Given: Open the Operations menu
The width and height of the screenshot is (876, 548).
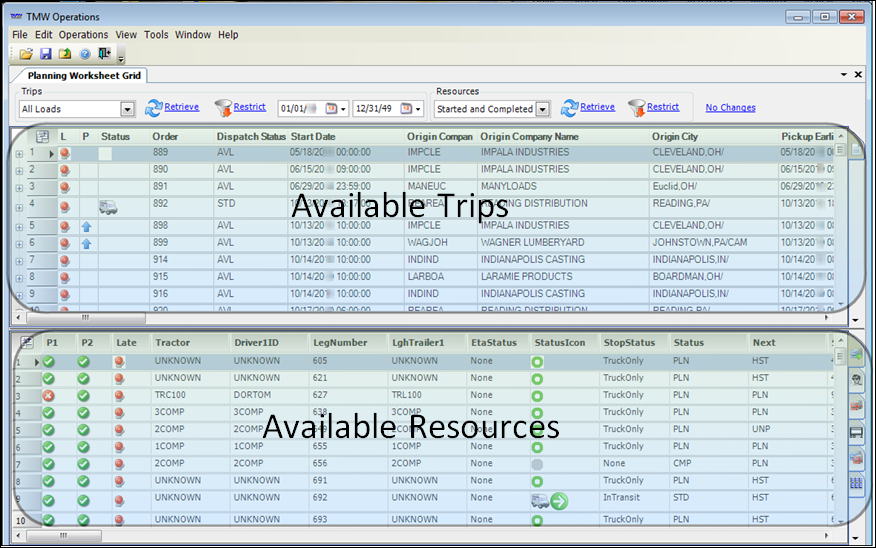Looking at the screenshot, I should [83, 34].
